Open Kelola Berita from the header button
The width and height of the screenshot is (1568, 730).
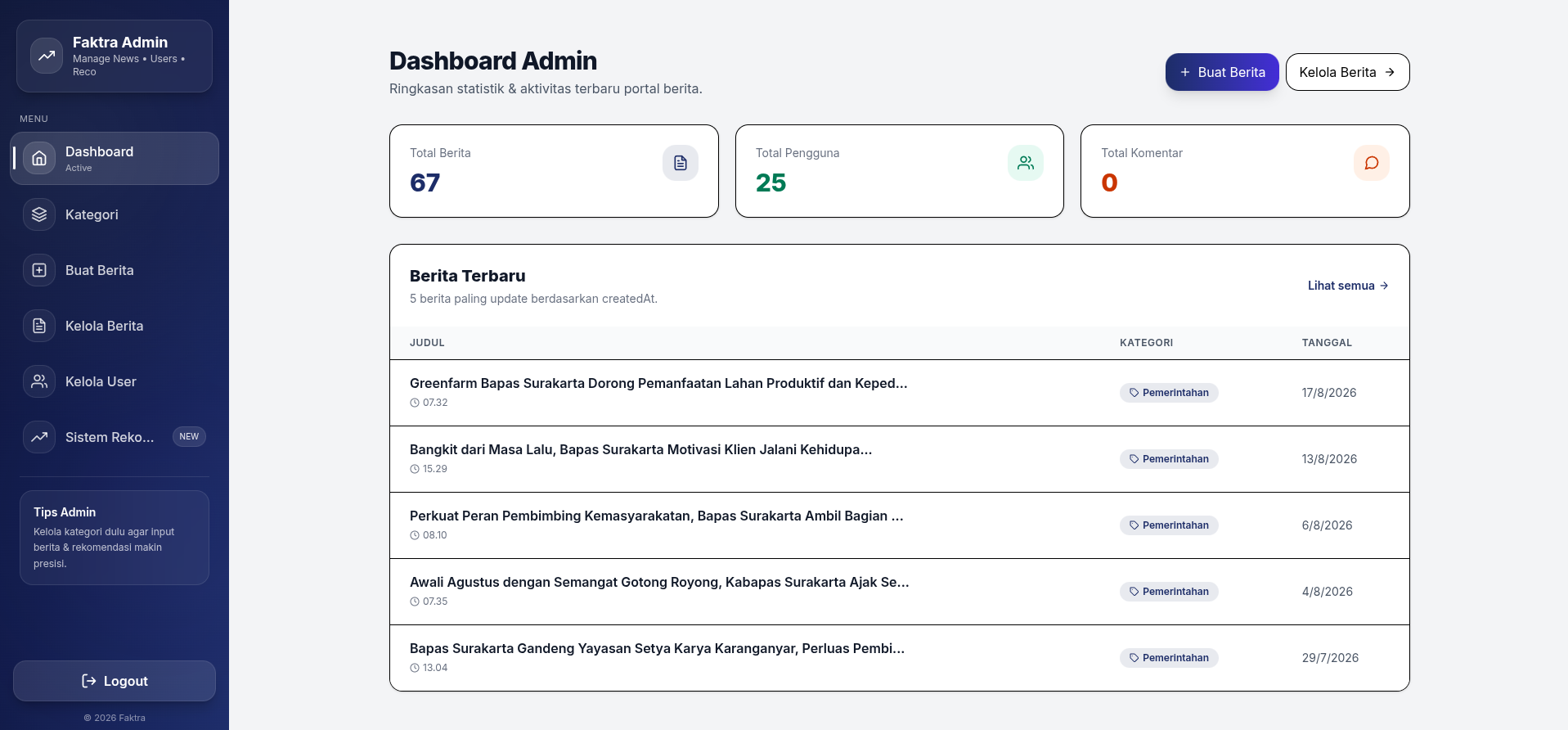1348,72
